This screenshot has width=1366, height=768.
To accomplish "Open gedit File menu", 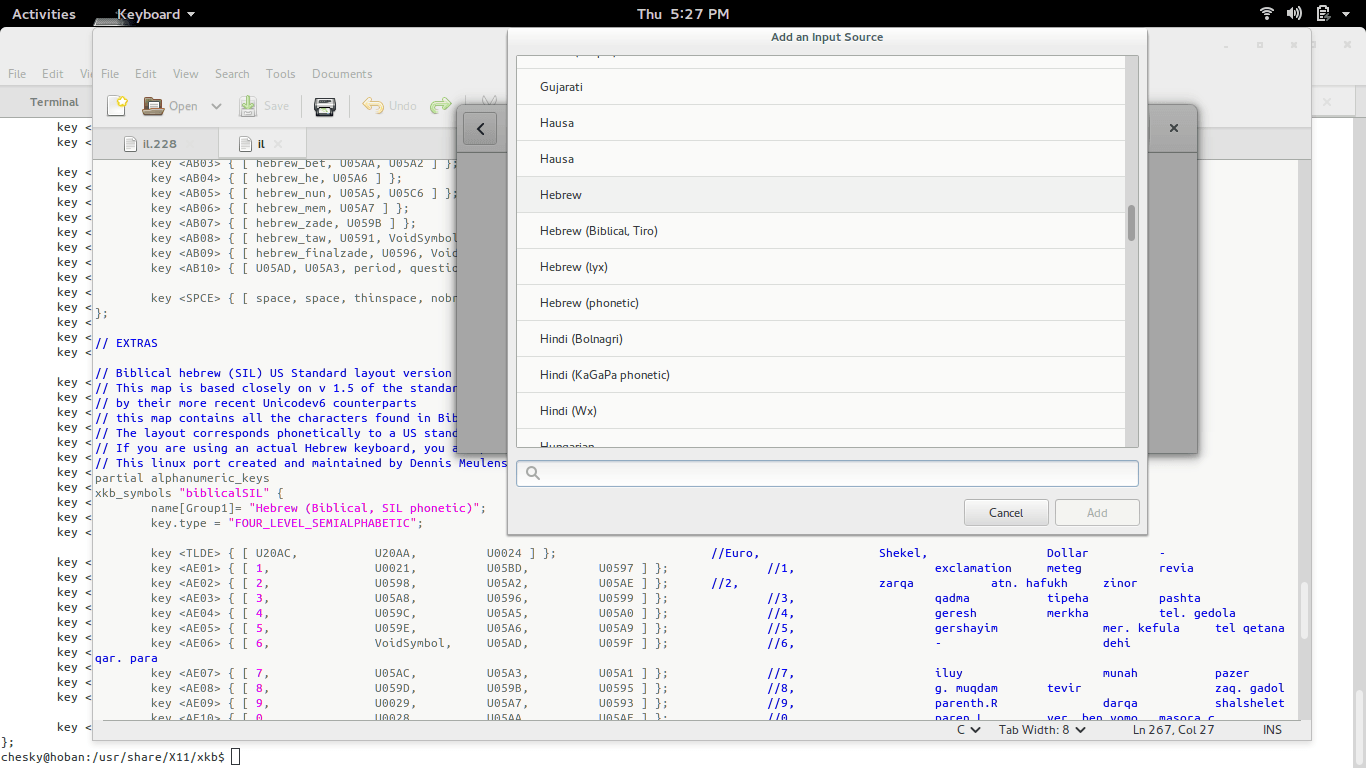I will tap(110, 74).
